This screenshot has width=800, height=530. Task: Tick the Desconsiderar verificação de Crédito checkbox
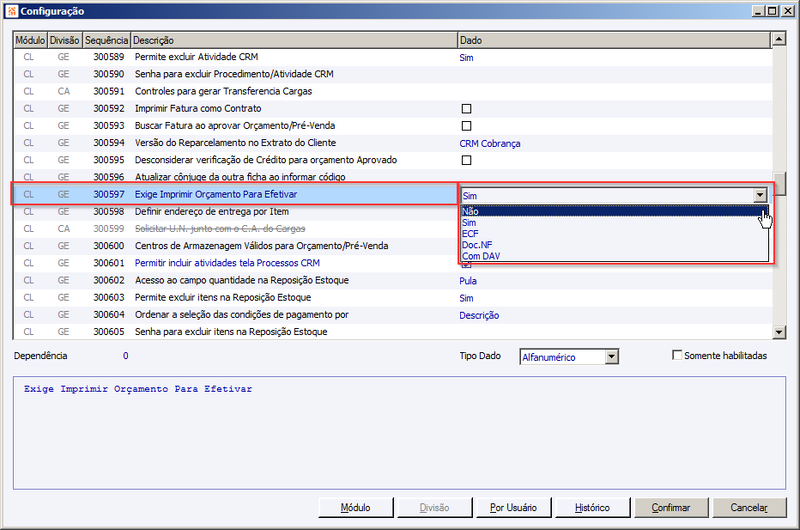[466, 160]
